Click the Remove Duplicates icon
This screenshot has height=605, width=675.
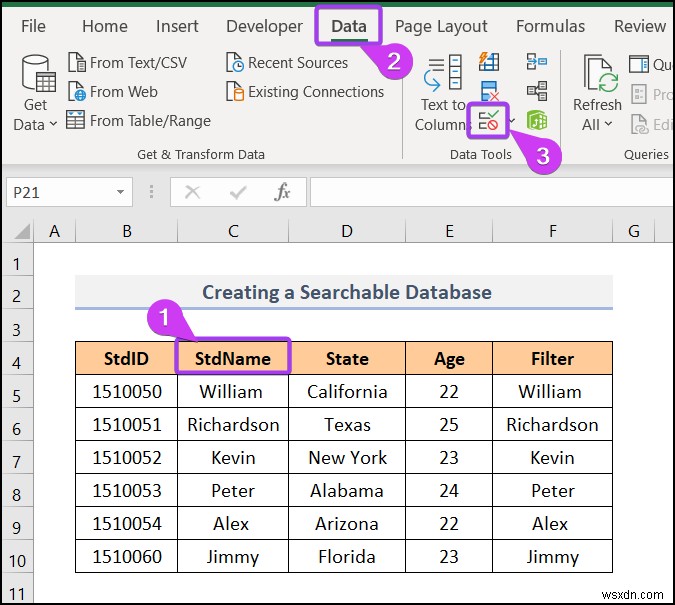pyautogui.click(x=489, y=92)
